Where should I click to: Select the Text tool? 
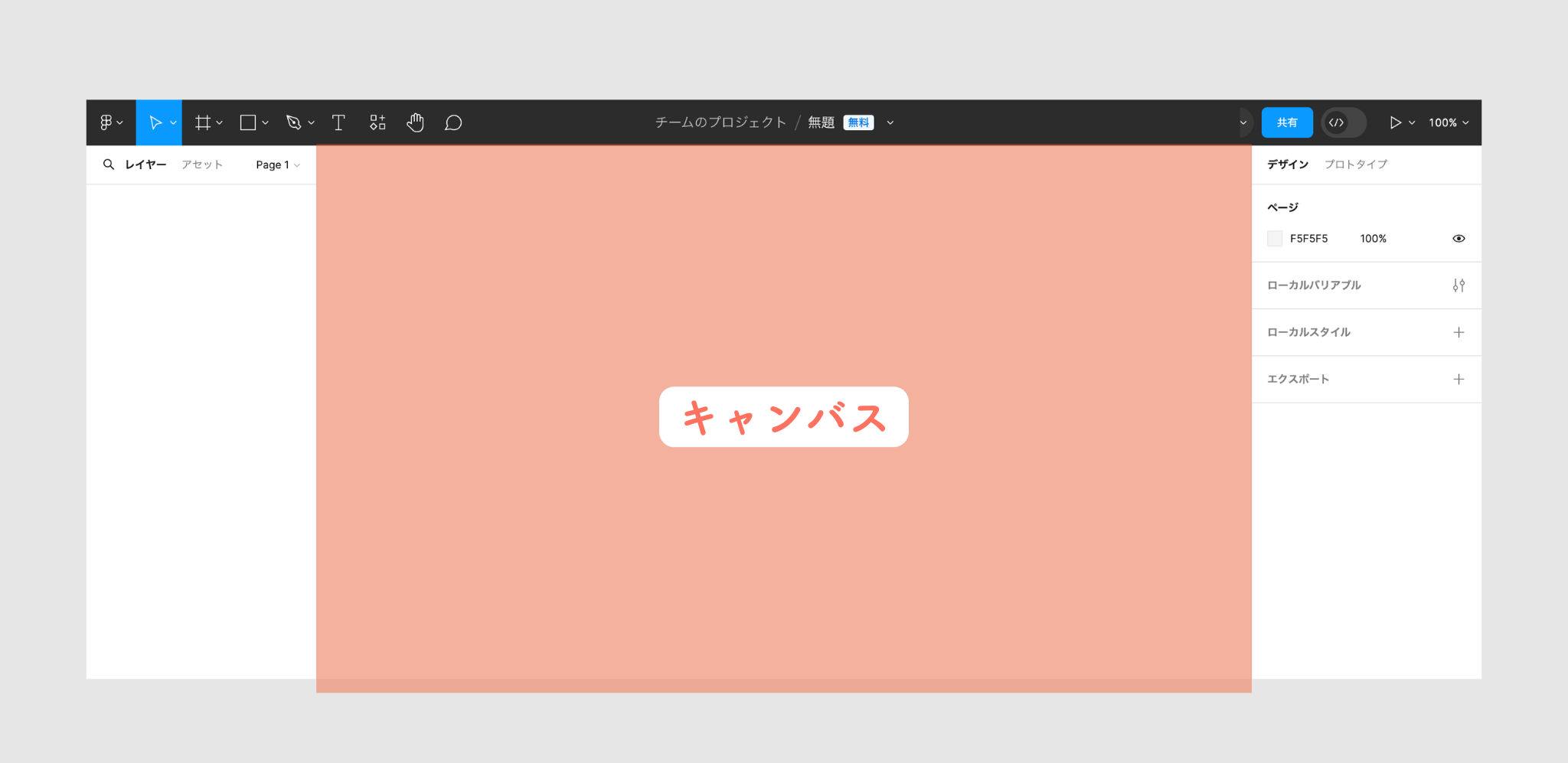point(338,122)
